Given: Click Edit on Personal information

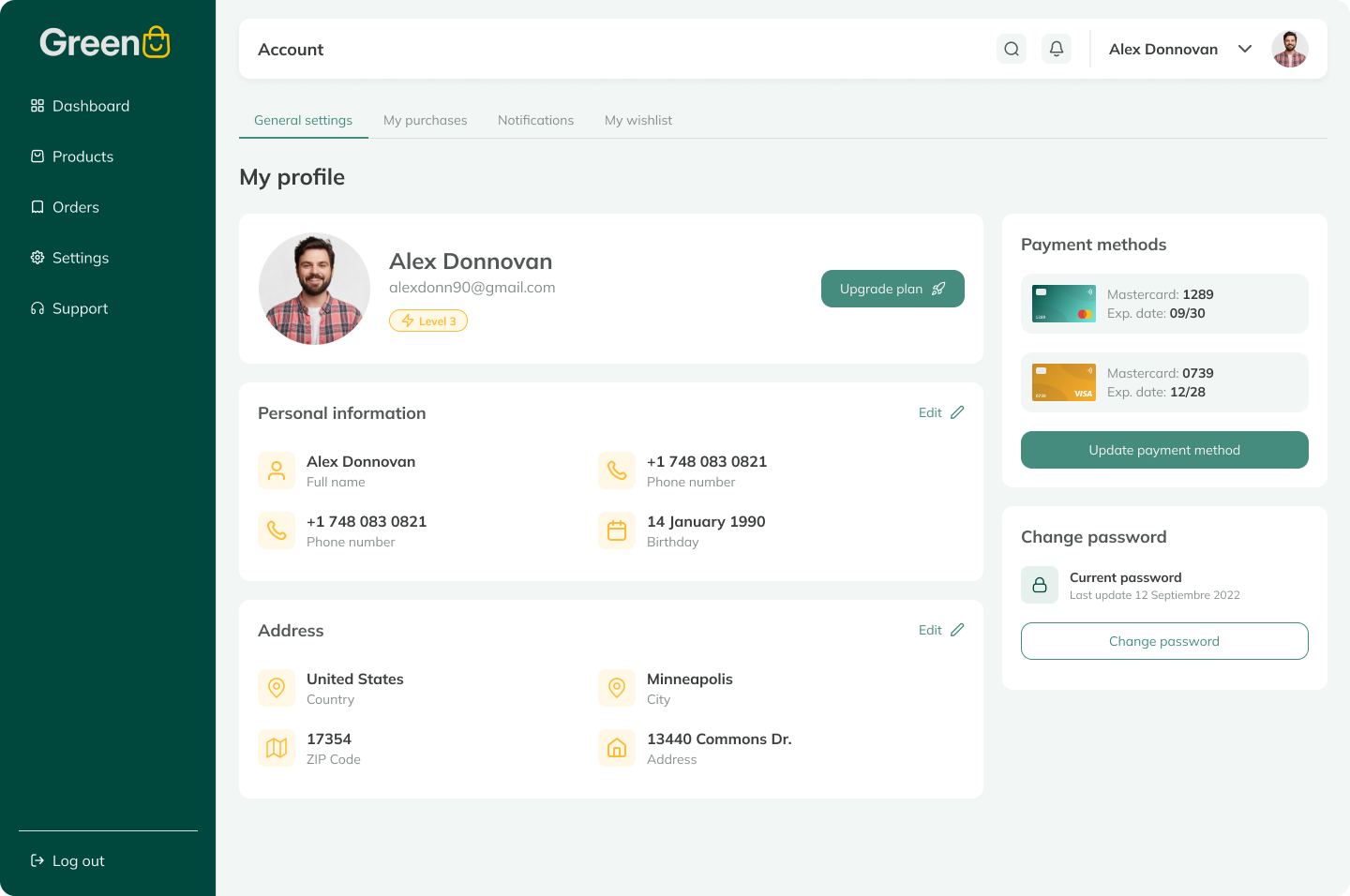Looking at the screenshot, I should pos(940,412).
